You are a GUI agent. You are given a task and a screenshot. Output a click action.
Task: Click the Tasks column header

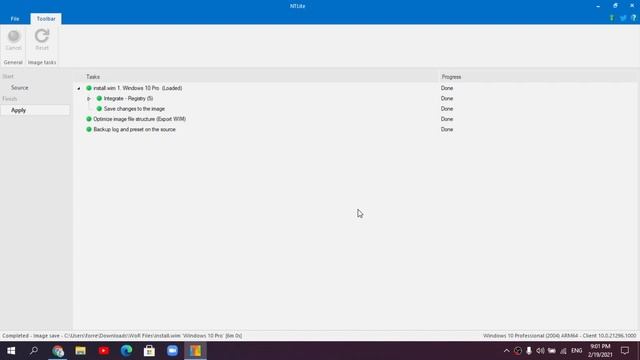(93, 77)
